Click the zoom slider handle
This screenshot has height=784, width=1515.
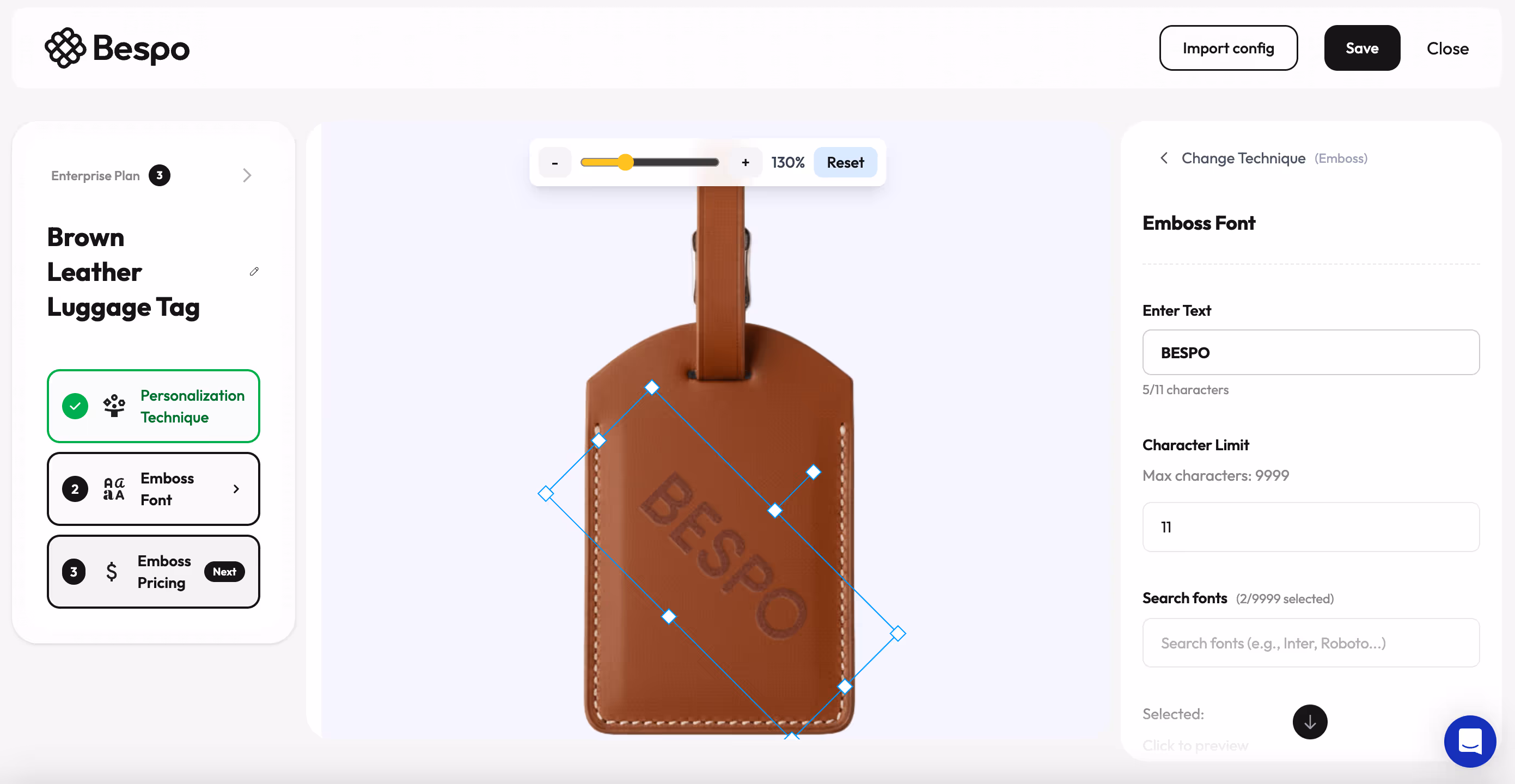pos(626,162)
